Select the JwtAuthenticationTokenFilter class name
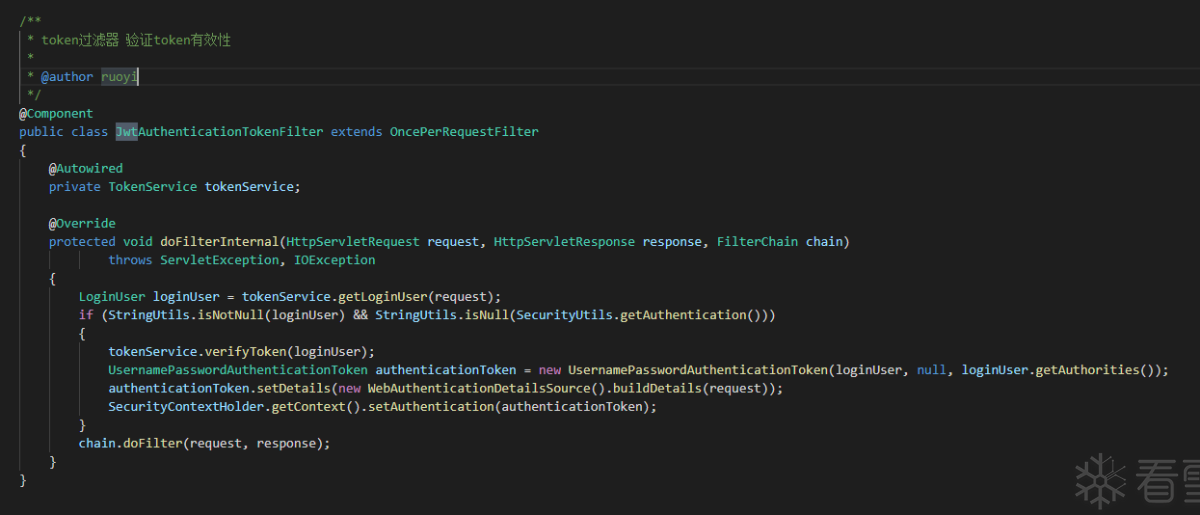 pyautogui.click(x=219, y=132)
